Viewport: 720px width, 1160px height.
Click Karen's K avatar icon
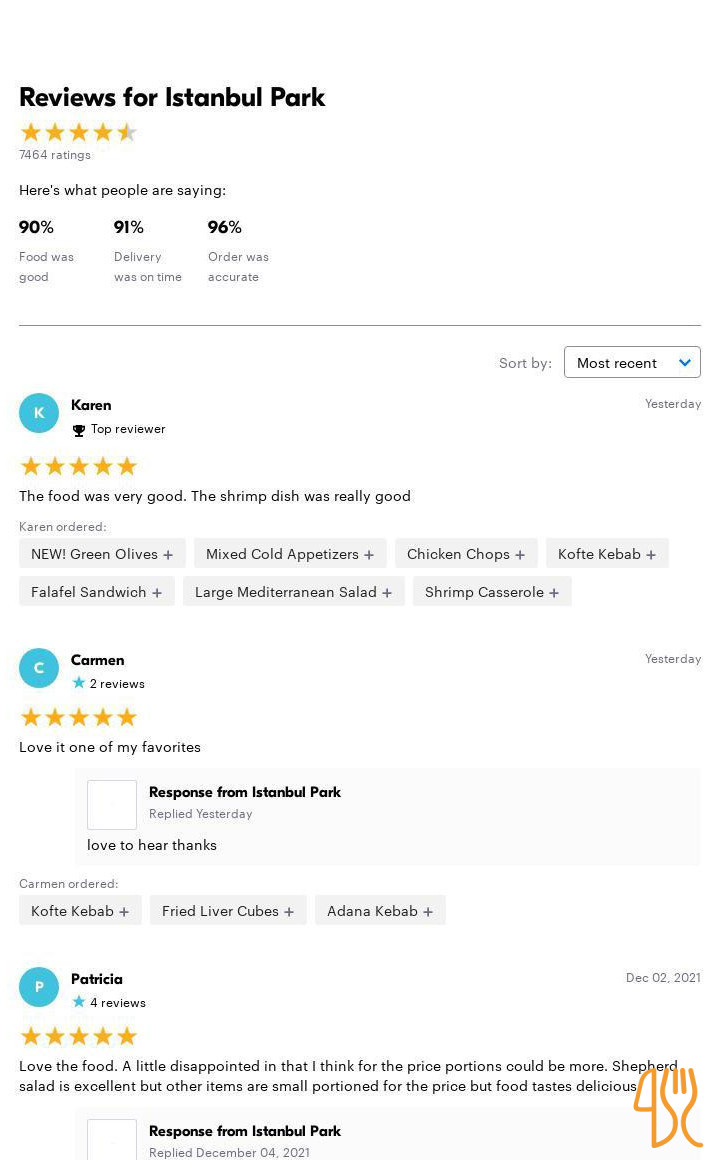tap(39, 413)
